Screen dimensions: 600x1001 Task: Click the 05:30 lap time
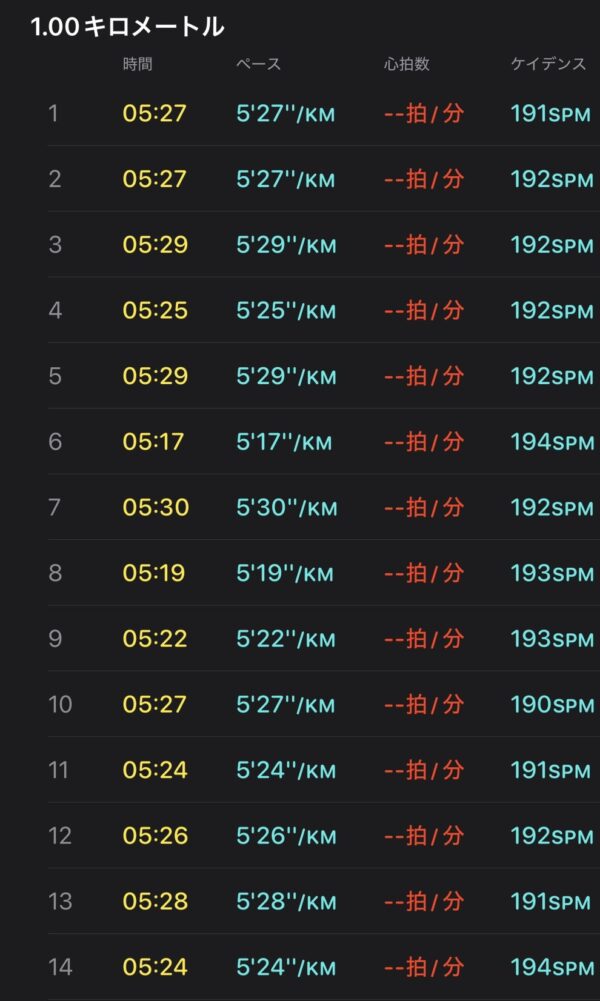(155, 508)
